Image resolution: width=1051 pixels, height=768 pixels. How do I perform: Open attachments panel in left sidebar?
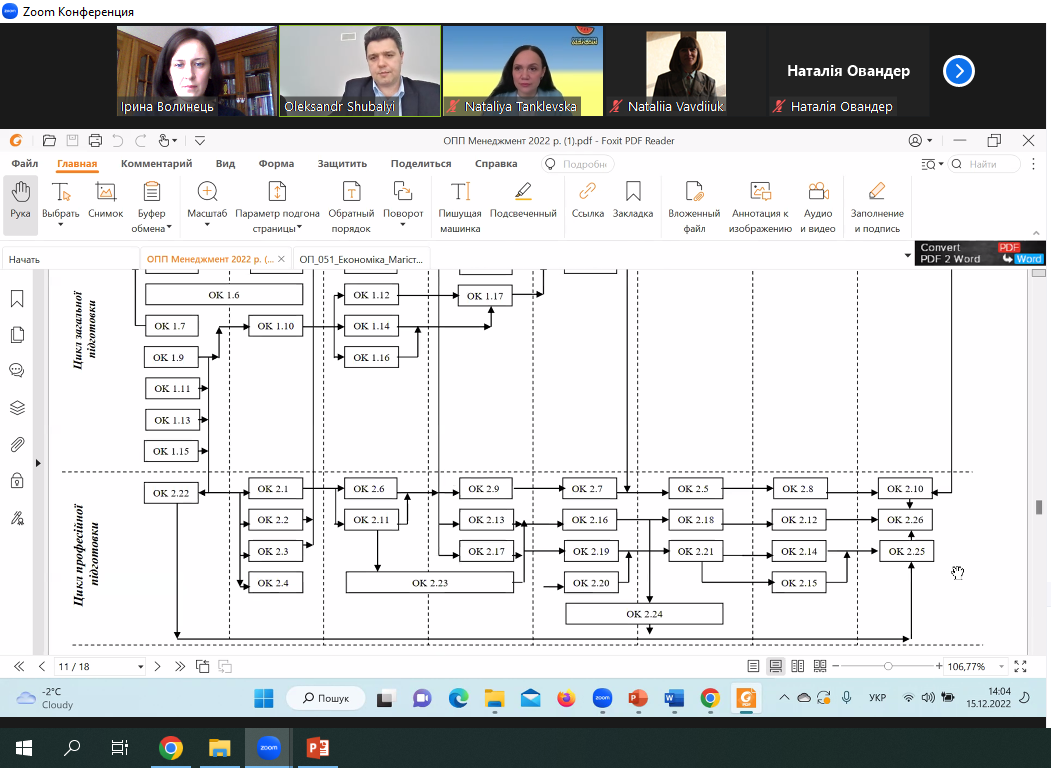point(17,444)
